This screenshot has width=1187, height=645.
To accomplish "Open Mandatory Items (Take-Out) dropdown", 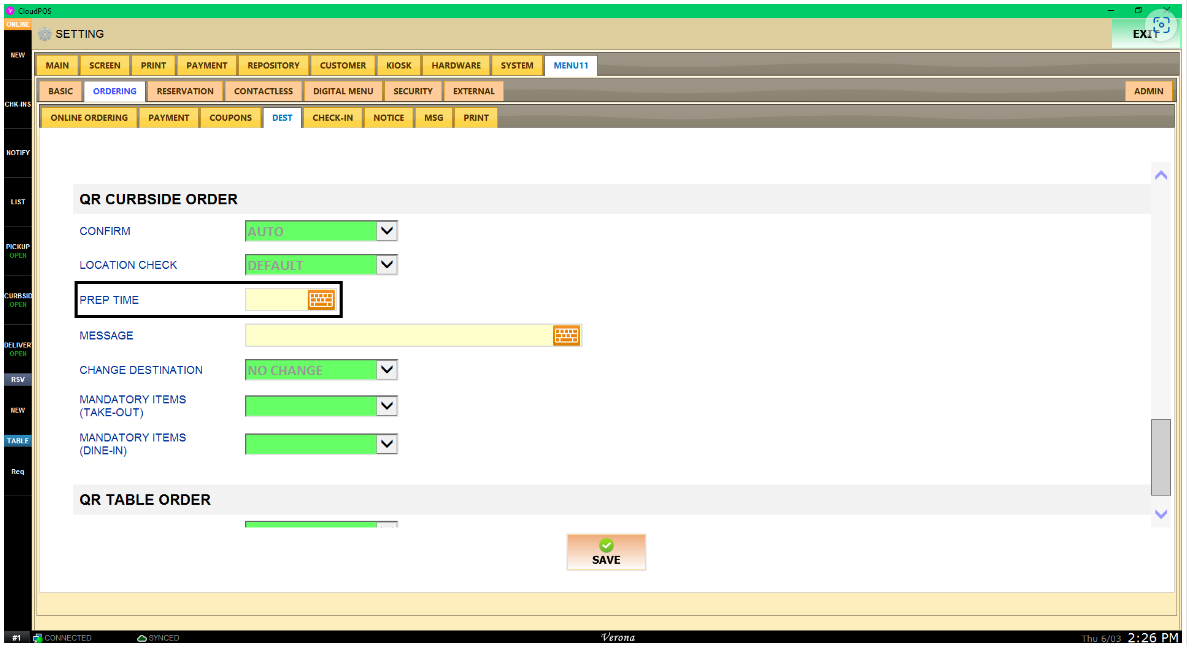I will (387, 406).
